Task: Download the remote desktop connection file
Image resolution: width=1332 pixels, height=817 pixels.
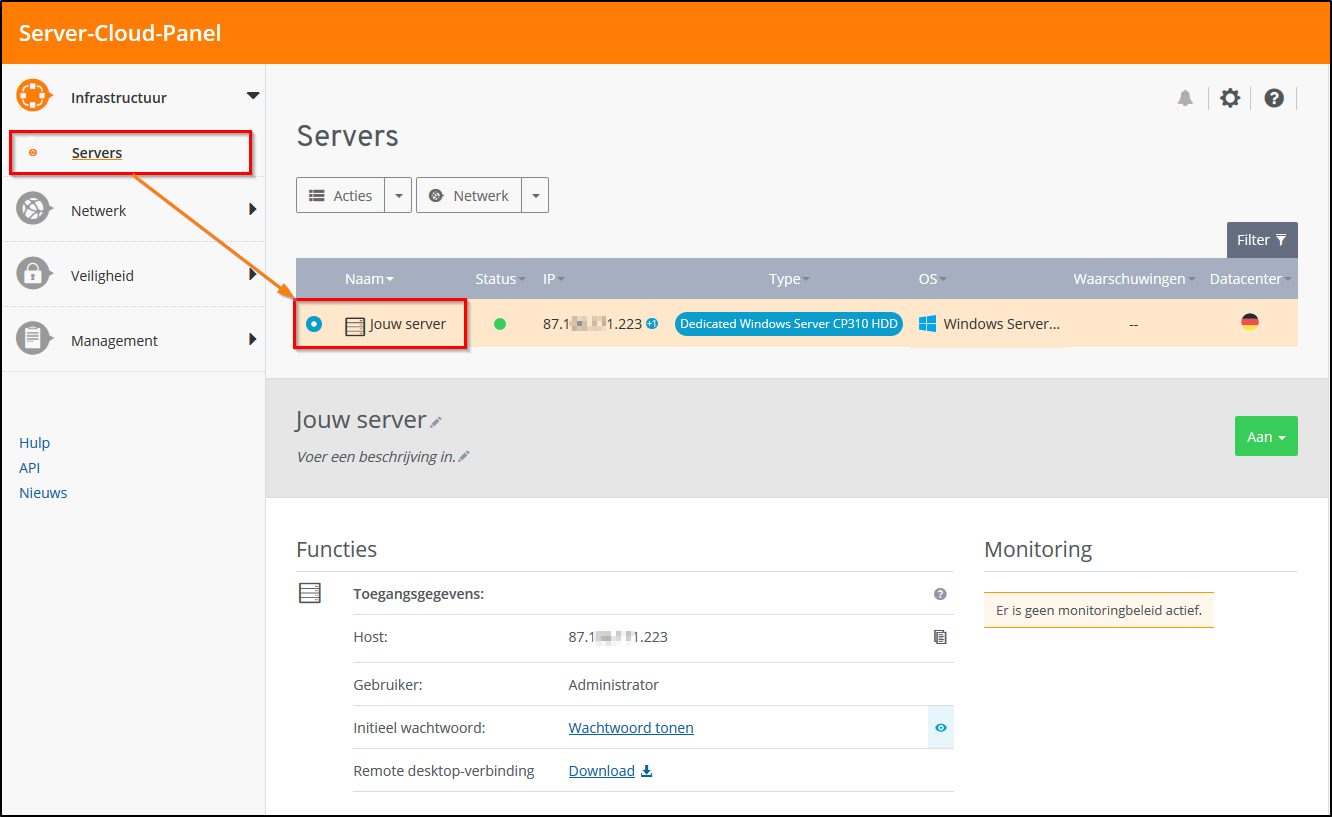Action: click(610, 771)
